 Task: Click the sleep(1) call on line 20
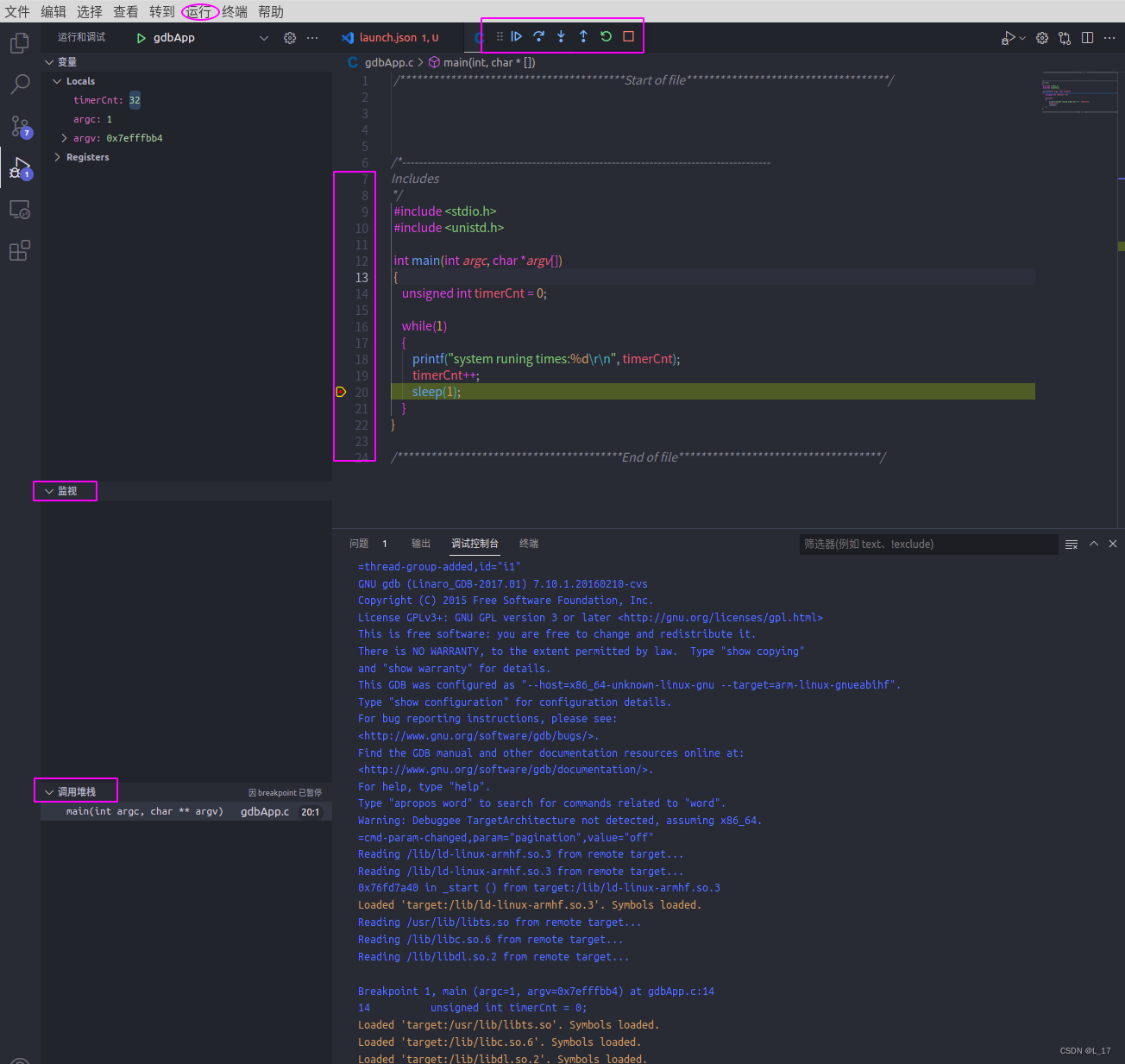pos(437,392)
